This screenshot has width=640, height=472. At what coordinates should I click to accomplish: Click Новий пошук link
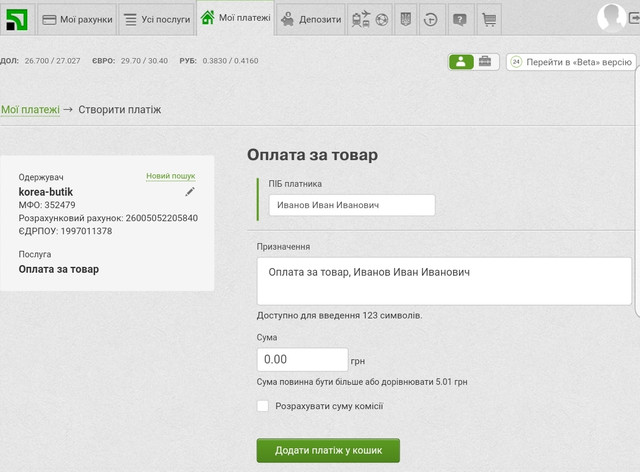click(x=171, y=176)
